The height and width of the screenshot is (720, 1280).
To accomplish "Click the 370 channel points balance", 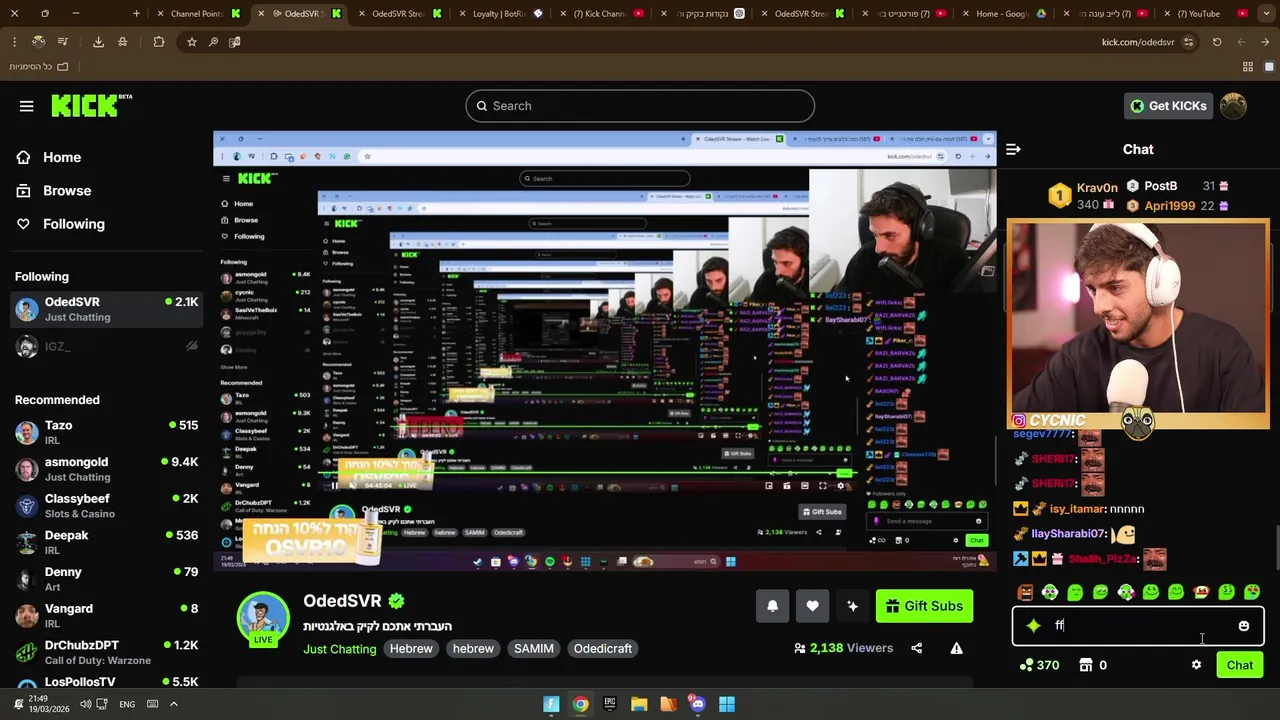I will [1039, 665].
